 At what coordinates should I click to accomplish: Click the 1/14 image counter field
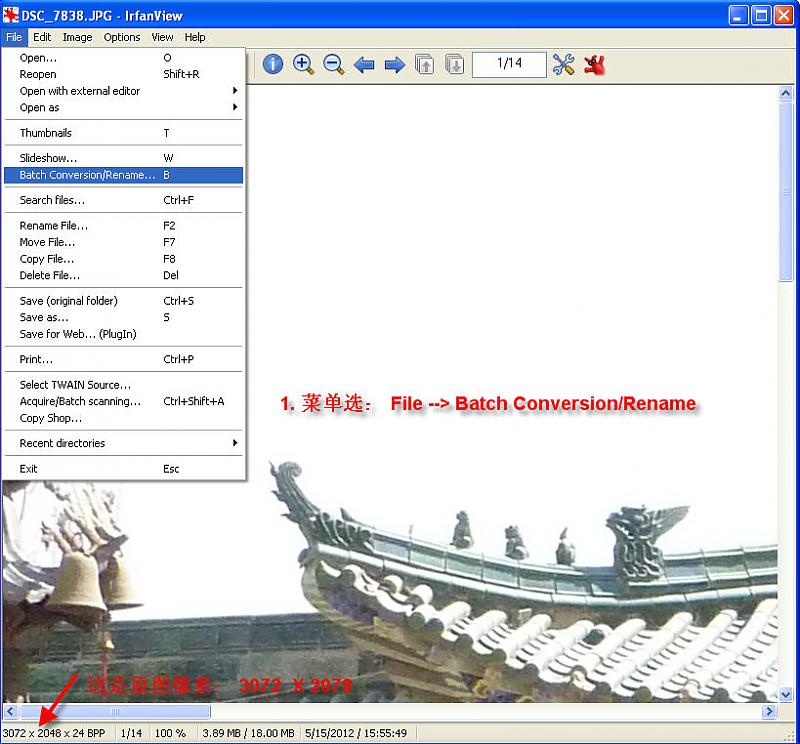510,65
